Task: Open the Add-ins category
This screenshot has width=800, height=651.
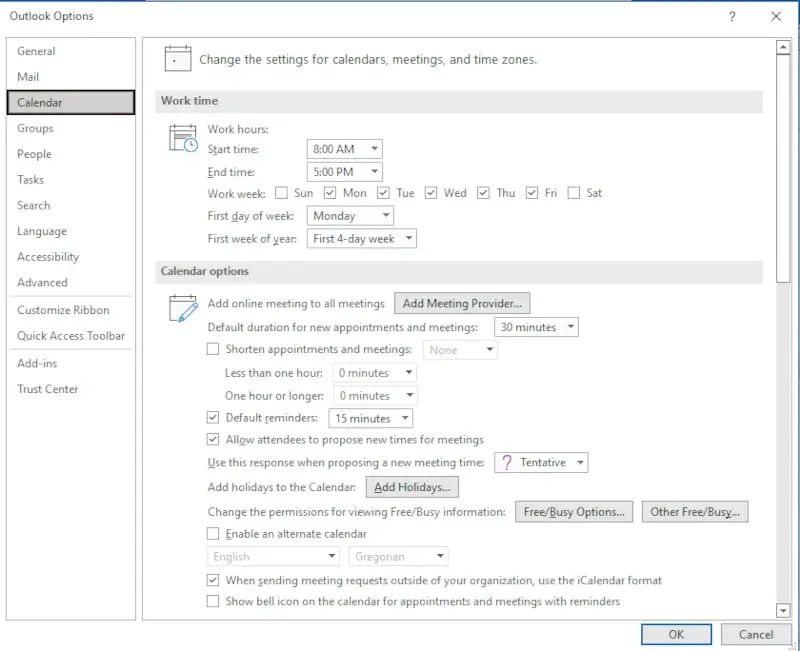Action: (x=71, y=363)
